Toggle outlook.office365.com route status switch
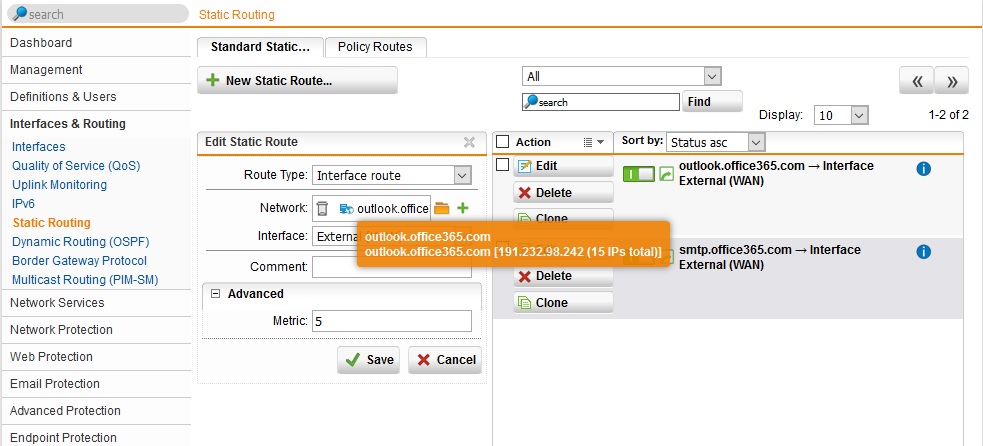The image size is (983, 446). [x=639, y=174]
